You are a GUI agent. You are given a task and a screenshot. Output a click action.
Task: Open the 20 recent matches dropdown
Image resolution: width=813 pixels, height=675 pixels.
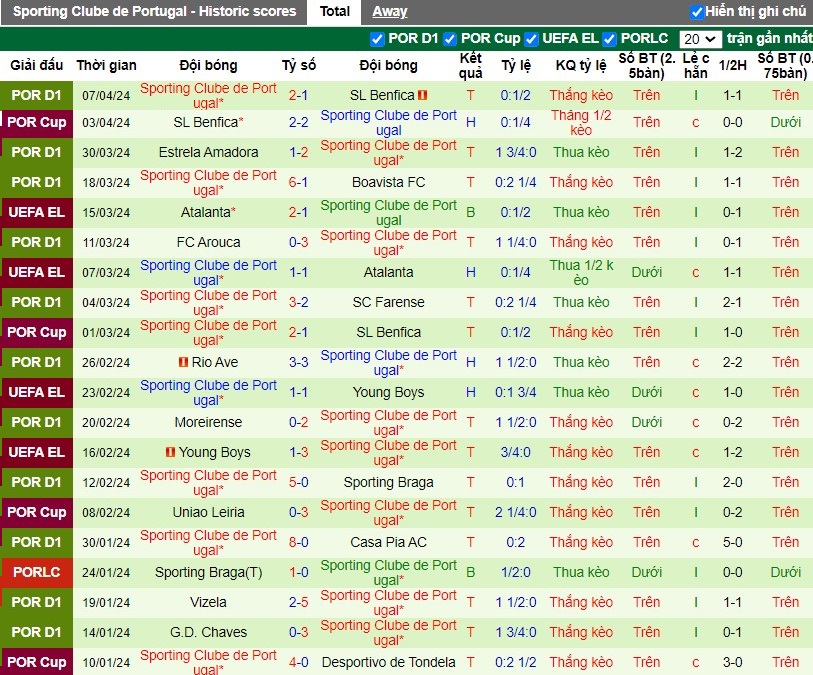[x=700, y=39]
